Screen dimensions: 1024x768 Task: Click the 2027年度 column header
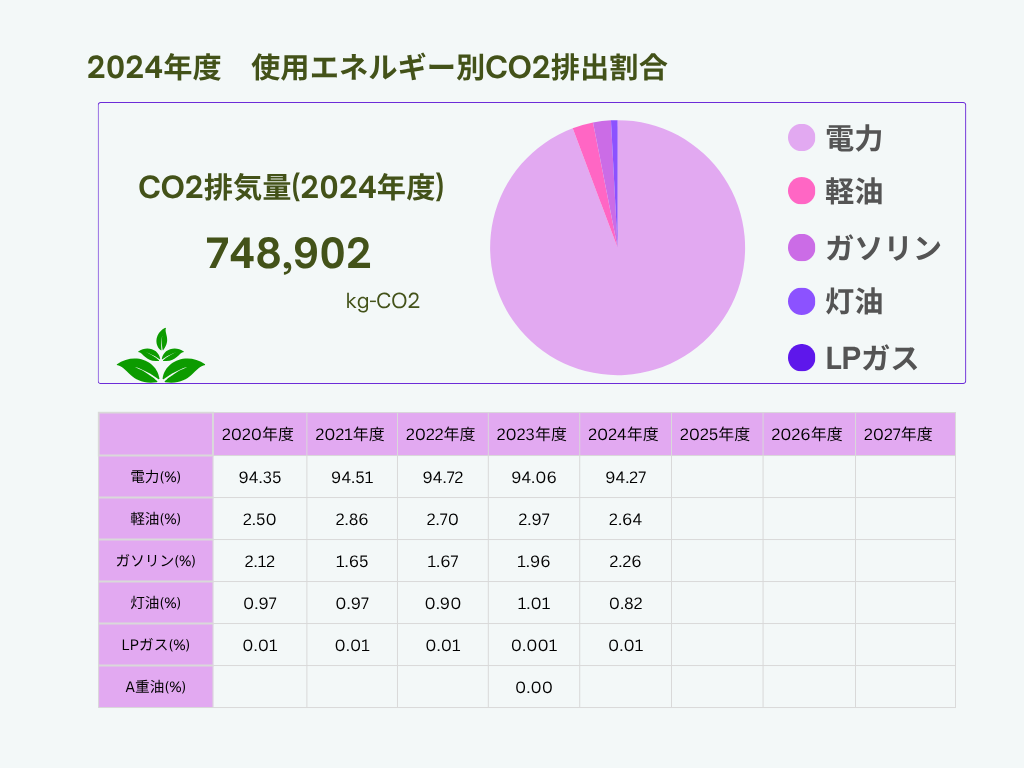pos(898,435)
